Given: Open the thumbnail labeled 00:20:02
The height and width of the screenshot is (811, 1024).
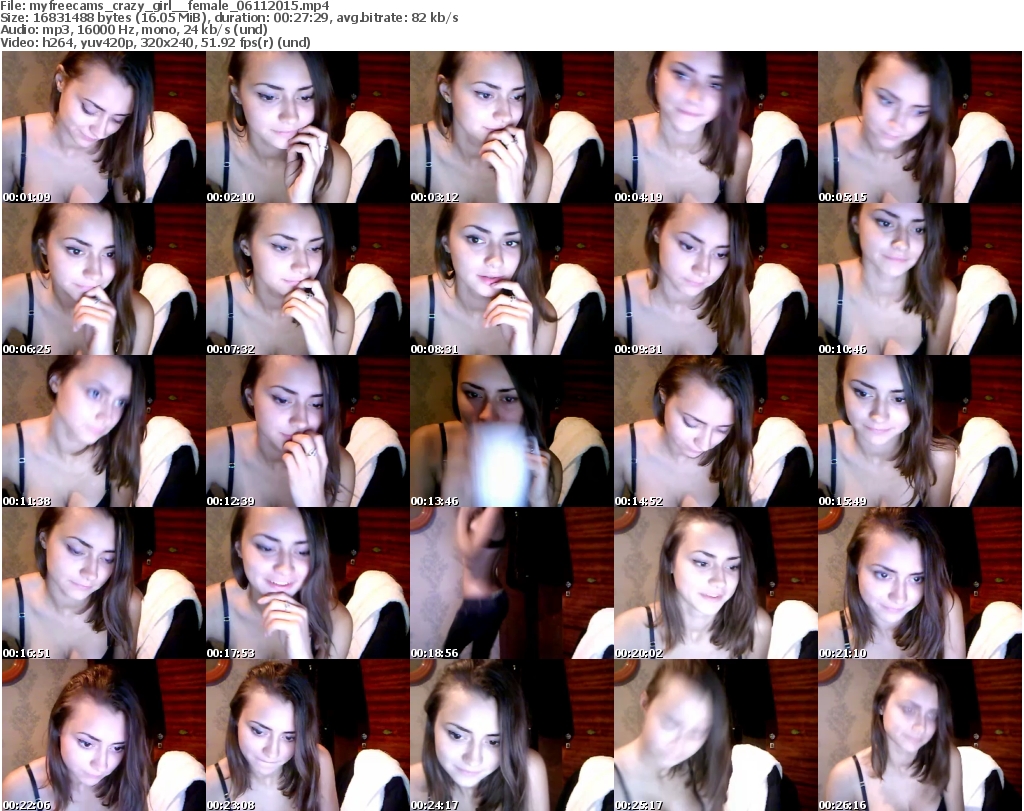Looking at the screenshot, I should click(x=714, y=584).
